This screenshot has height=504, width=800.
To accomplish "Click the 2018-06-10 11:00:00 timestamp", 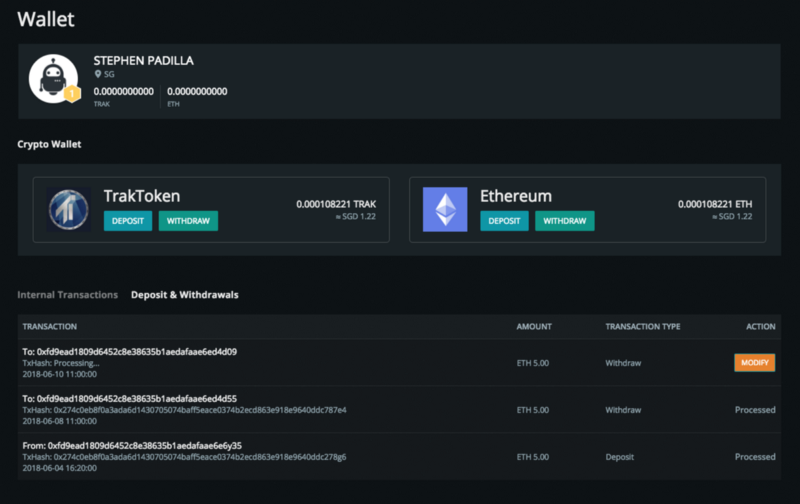I will point(60,374).
